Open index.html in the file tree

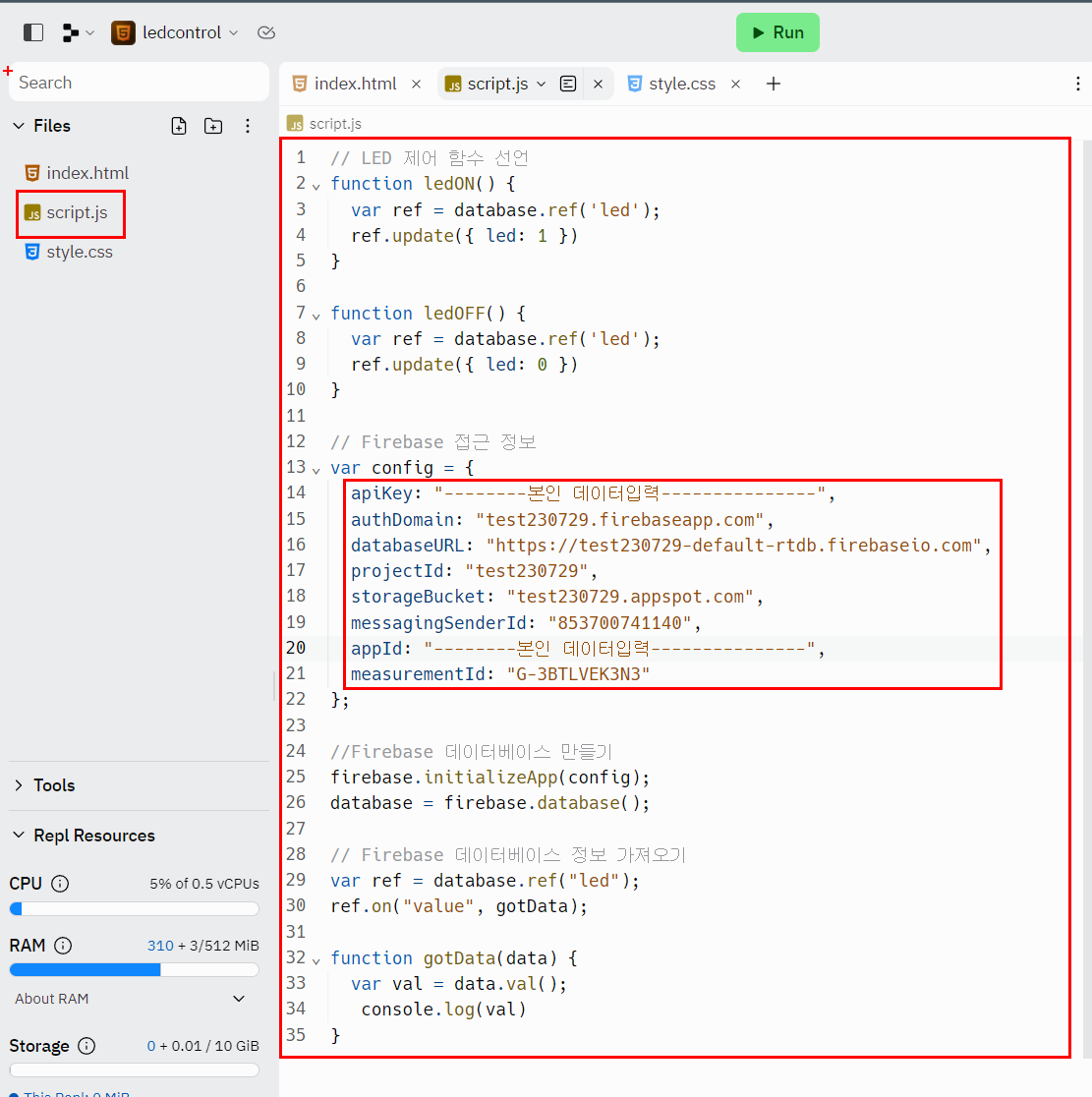click(x=77, y=173)
